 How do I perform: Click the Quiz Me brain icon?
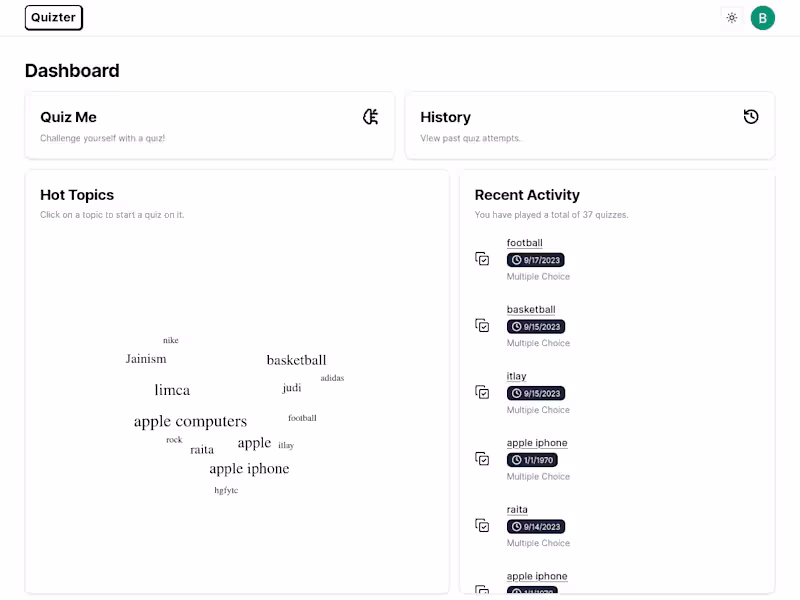coord(370,117)
